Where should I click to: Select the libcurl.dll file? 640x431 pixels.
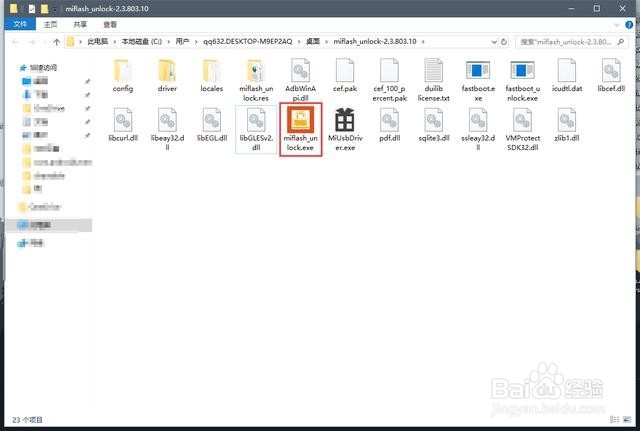tap(123, 125)
